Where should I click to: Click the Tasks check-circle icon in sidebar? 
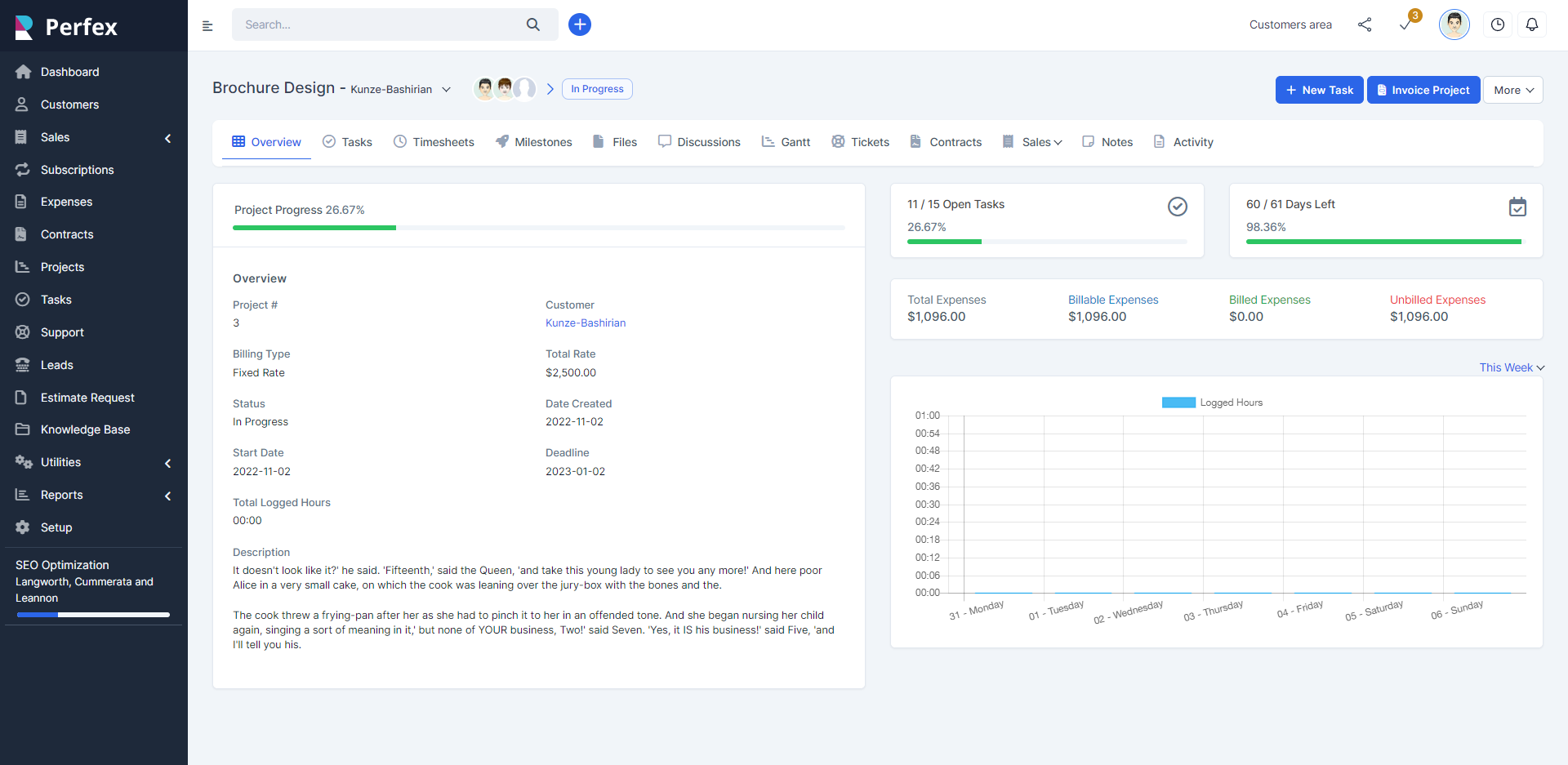pos(22,300)
